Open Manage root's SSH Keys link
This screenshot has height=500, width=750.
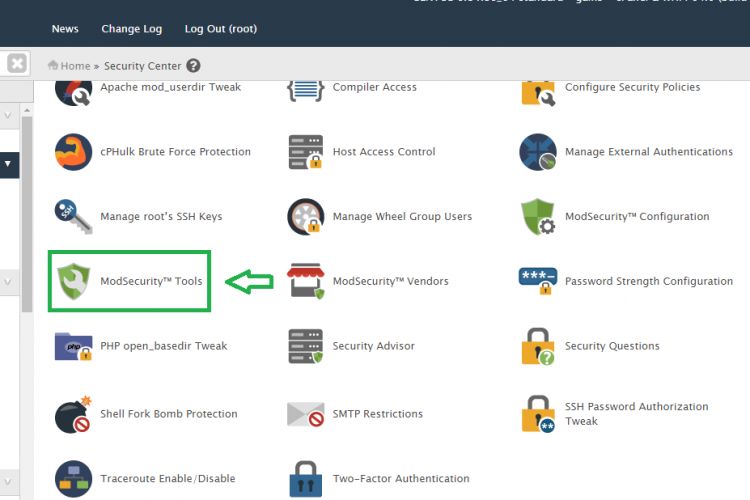point(161,216)
